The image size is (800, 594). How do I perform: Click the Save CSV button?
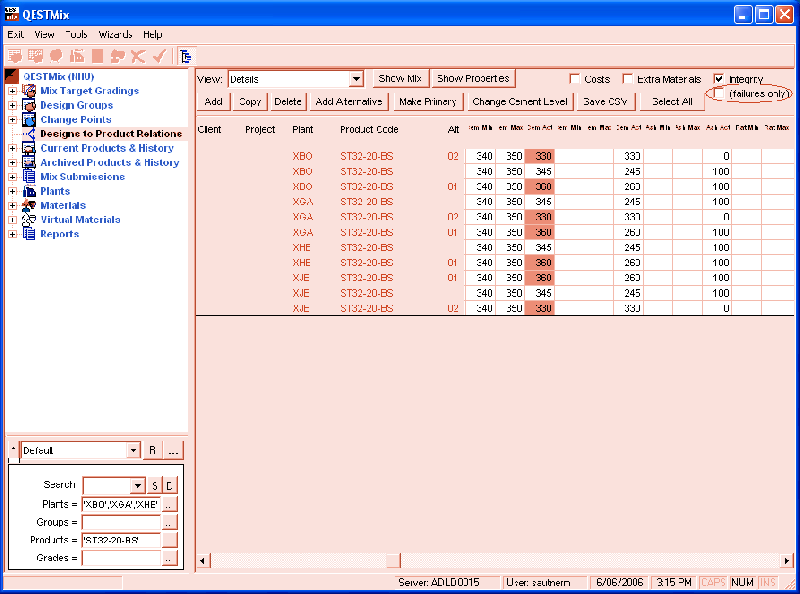click(x=604, y=101)
